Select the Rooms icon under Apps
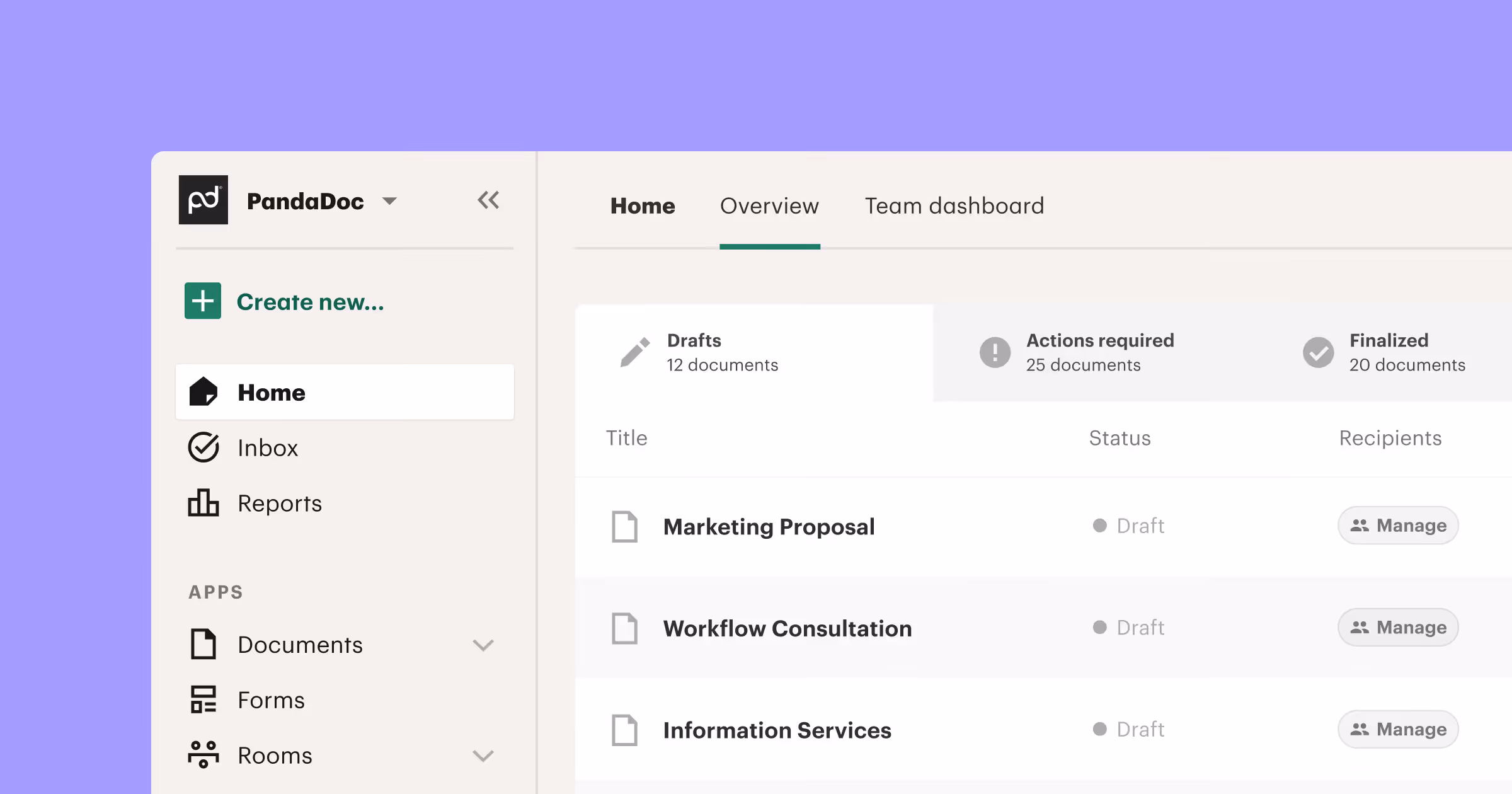 [x=203, y=754]
